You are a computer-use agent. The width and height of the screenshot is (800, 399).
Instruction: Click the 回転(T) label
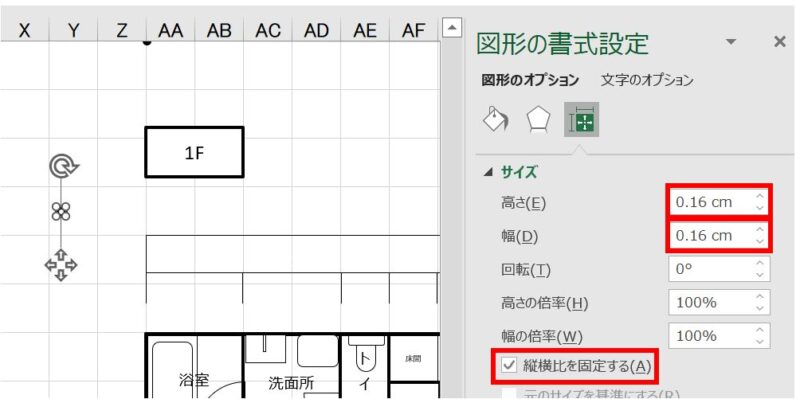coord(526,270)
